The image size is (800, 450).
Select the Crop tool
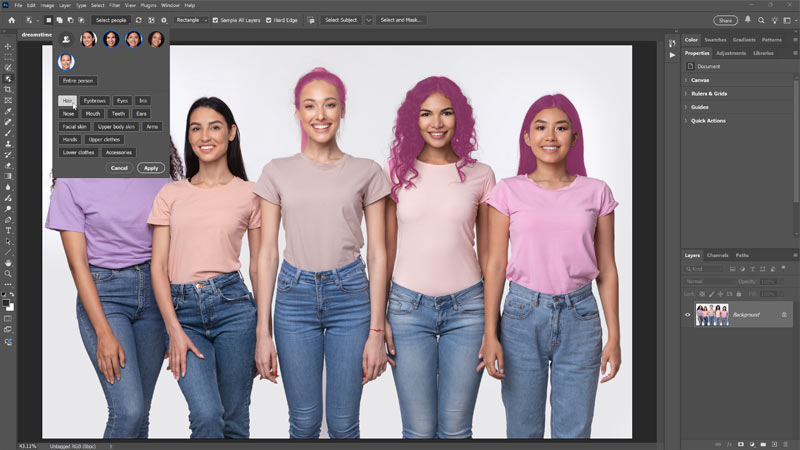pyautogui.click(x=8, y=89)
